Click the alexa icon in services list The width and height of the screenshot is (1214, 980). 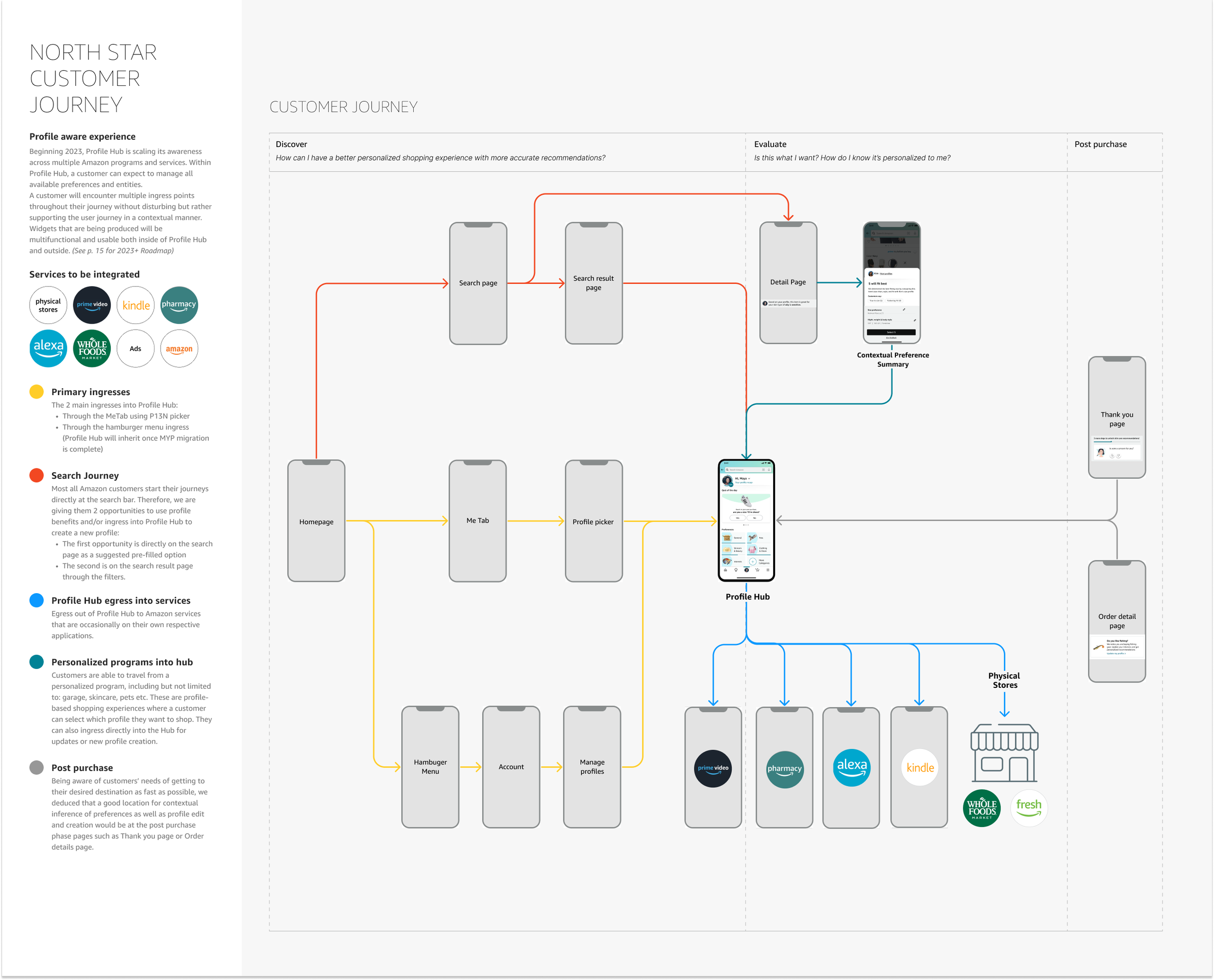point(48,349)
